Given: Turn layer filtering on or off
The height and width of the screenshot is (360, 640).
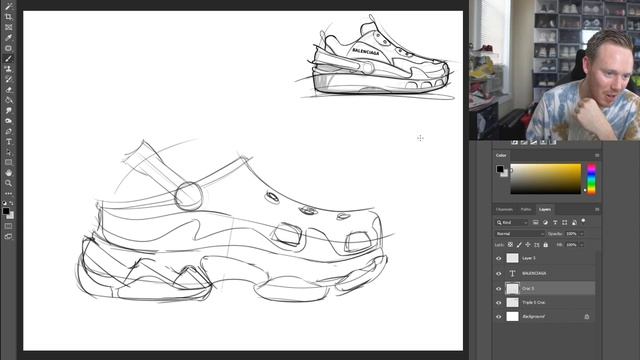Looking at the screenshot, I should click(x=583, y=221).
